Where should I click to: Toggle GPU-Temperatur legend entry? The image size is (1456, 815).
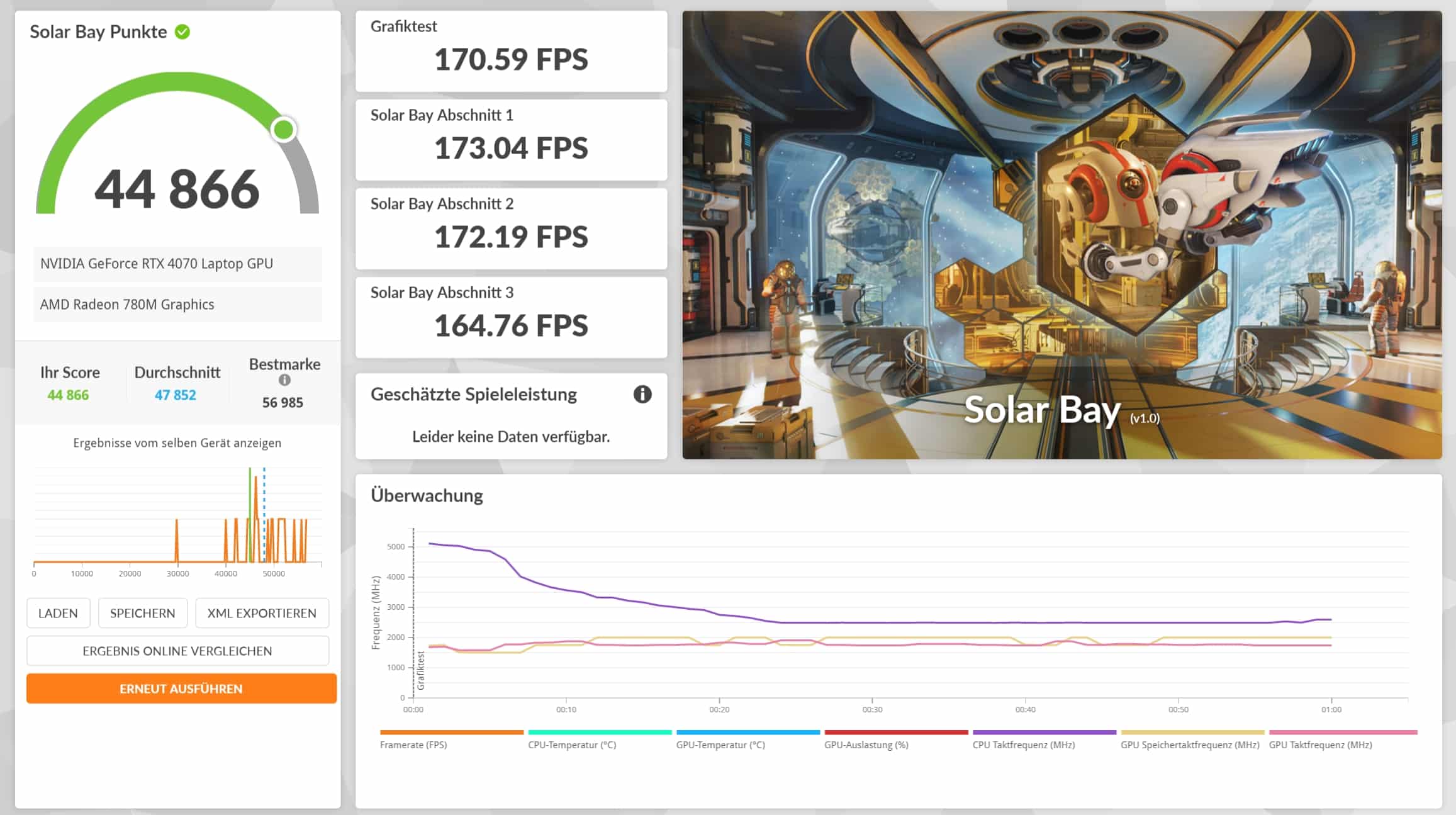pos(720,745)
